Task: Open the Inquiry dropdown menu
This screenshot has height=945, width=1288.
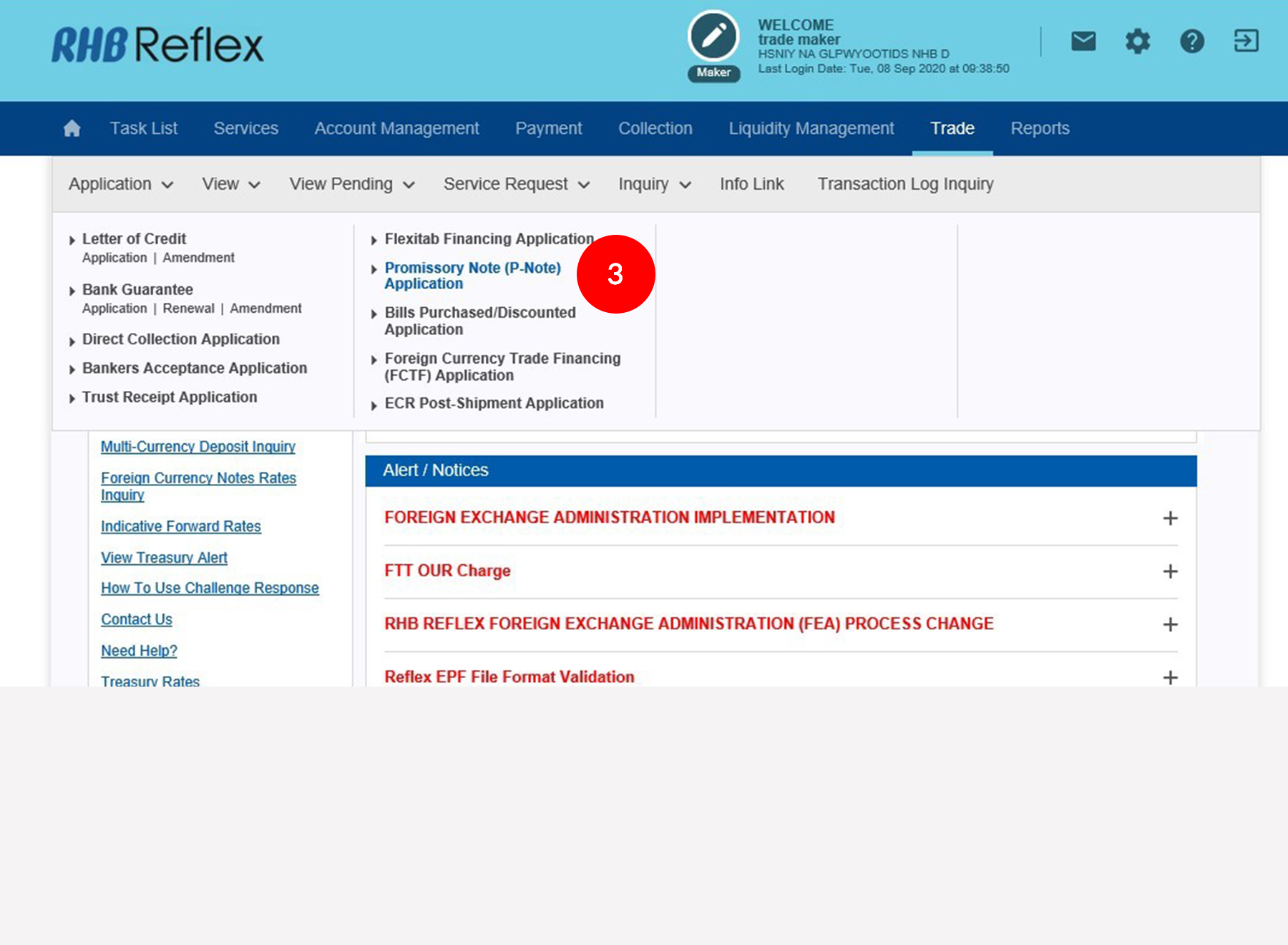Action: pos(654,185)
